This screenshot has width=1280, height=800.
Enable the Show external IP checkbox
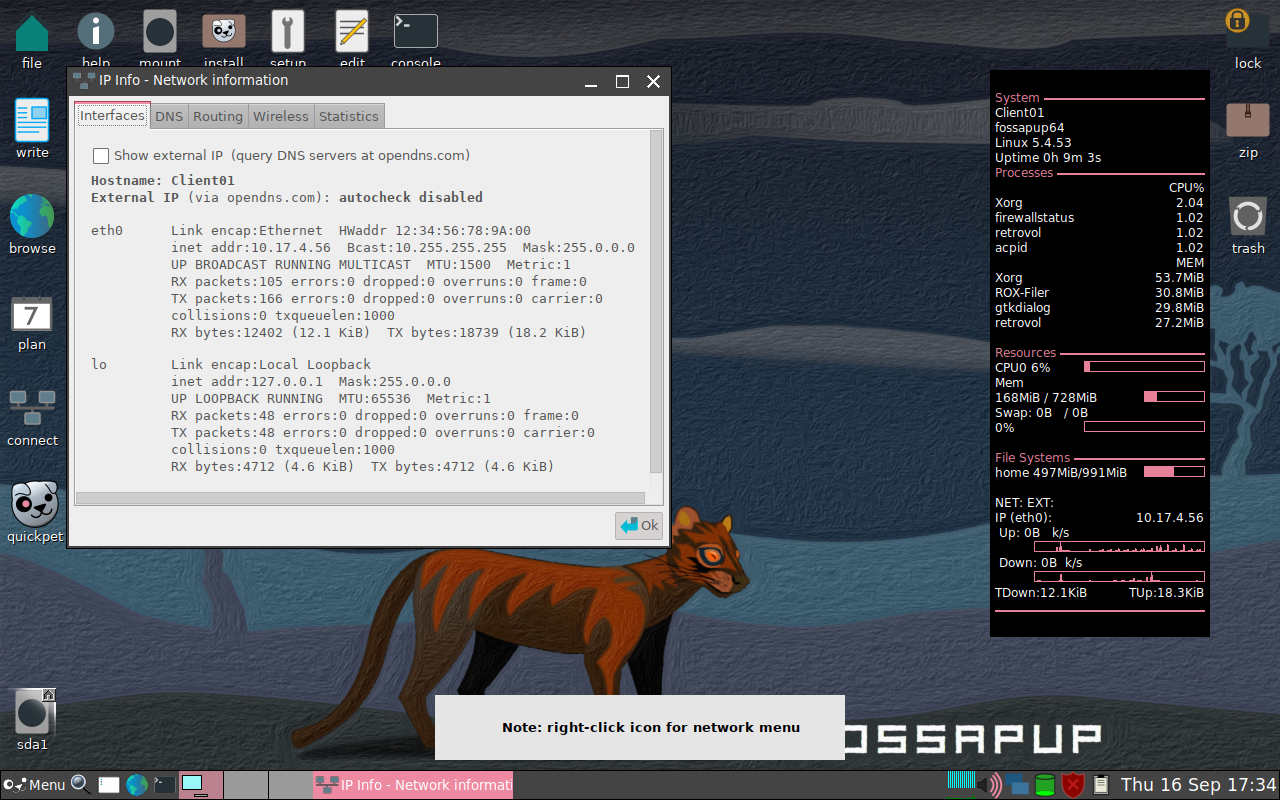(x=100, y=156)
